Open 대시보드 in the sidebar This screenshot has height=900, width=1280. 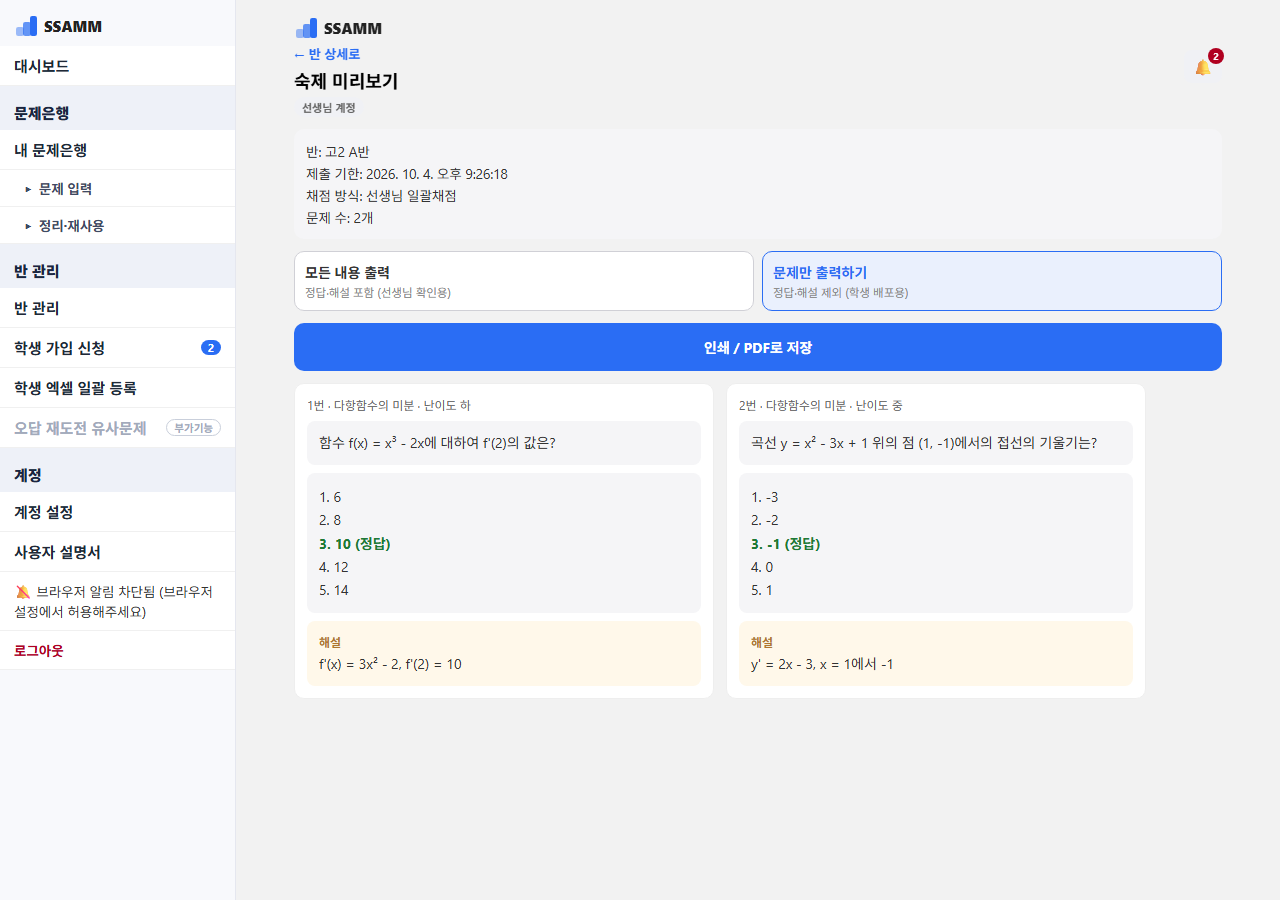click(x=117, y=66)
